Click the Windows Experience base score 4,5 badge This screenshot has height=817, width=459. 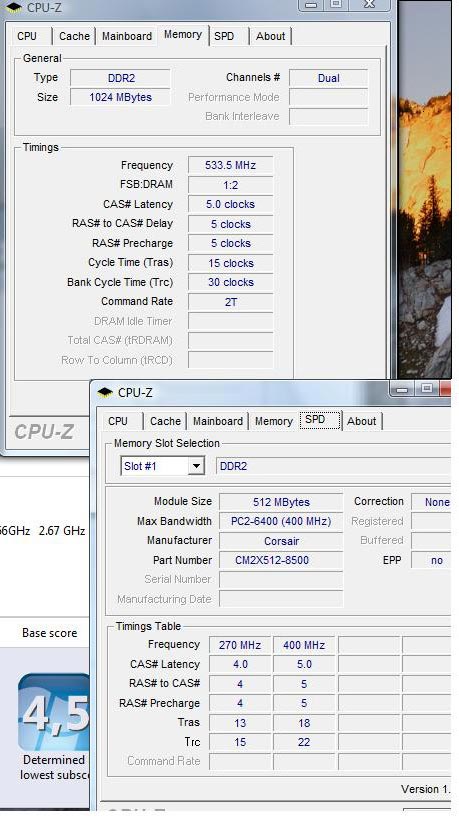tap(54, 712)
